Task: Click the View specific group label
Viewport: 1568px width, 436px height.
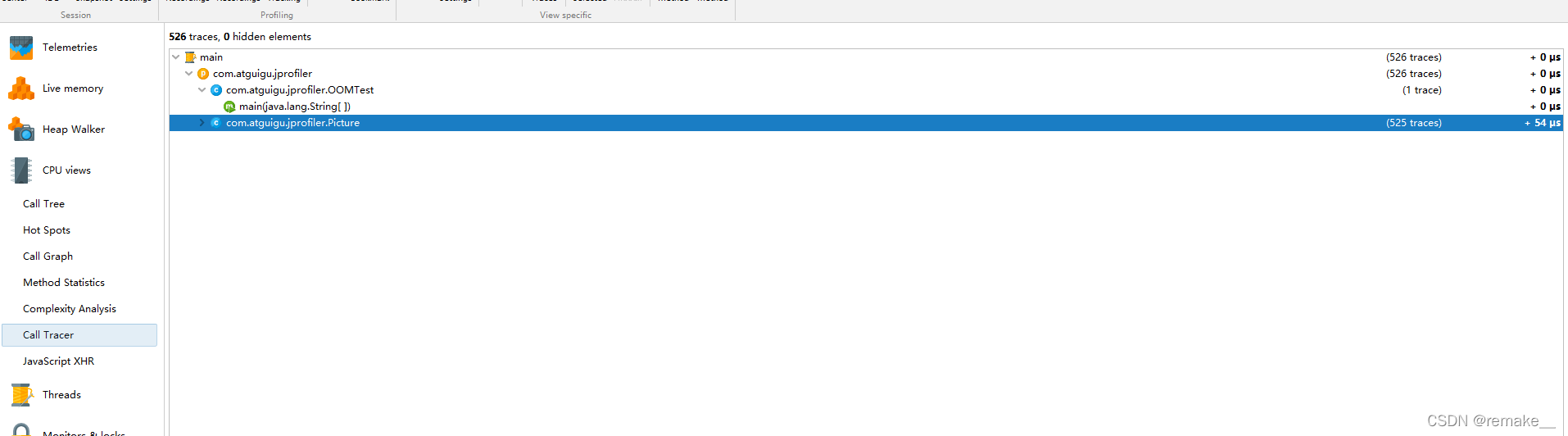Action: [x=565, y=16]
